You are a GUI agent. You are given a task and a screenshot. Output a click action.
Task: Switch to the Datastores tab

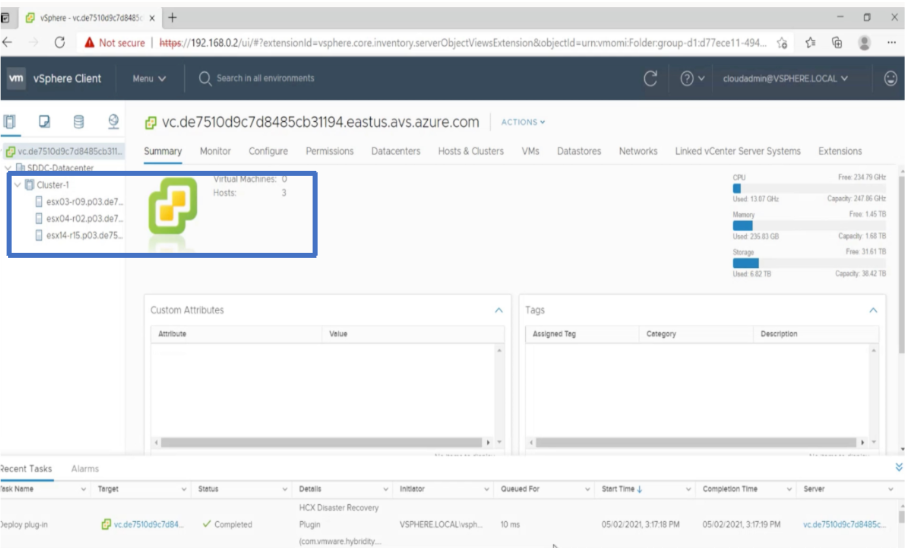pyautogui.click(x=579, y=151)
